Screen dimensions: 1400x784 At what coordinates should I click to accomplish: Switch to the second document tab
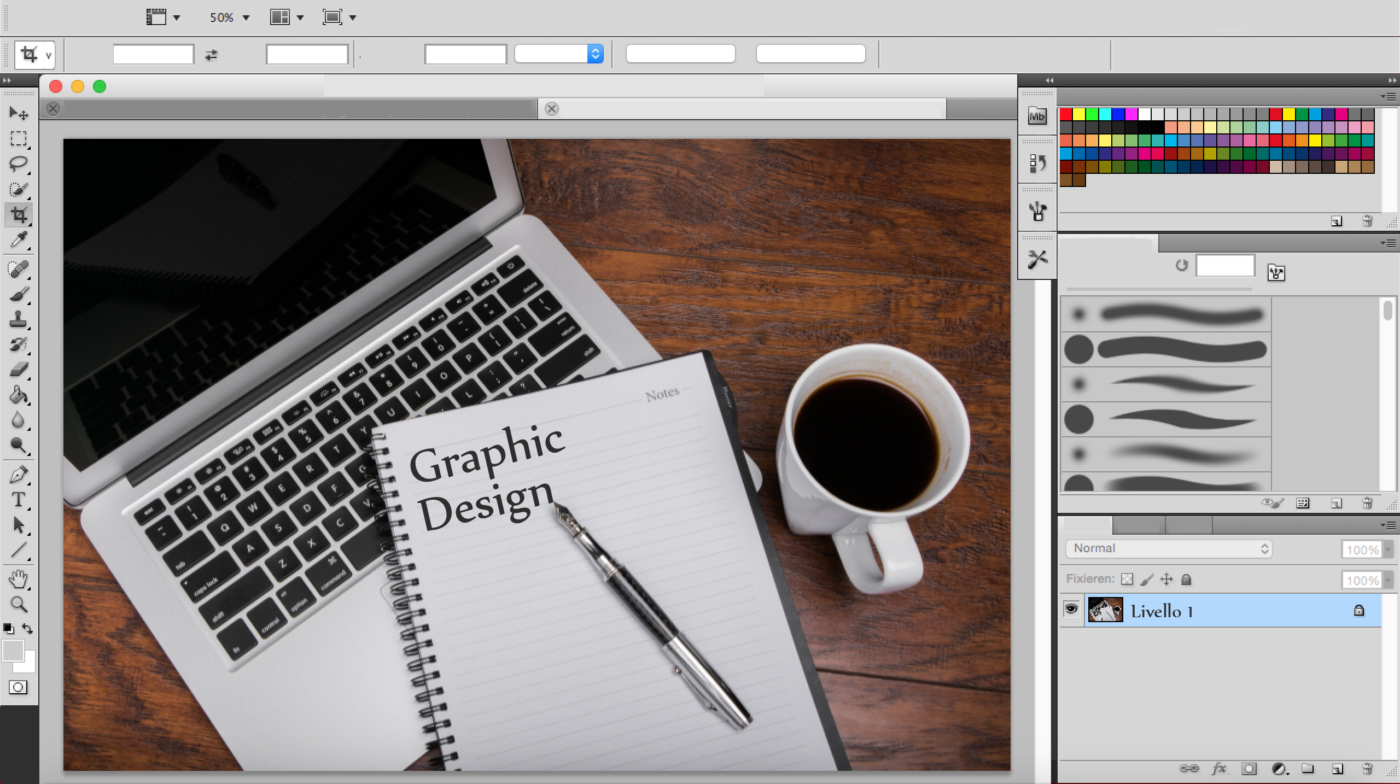tap(740, 108)
